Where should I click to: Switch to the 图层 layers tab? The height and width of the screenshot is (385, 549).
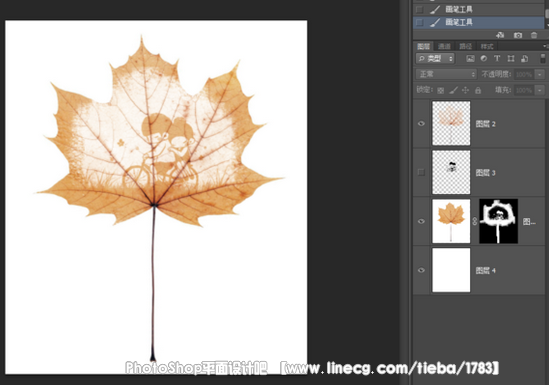coord(424,46)
